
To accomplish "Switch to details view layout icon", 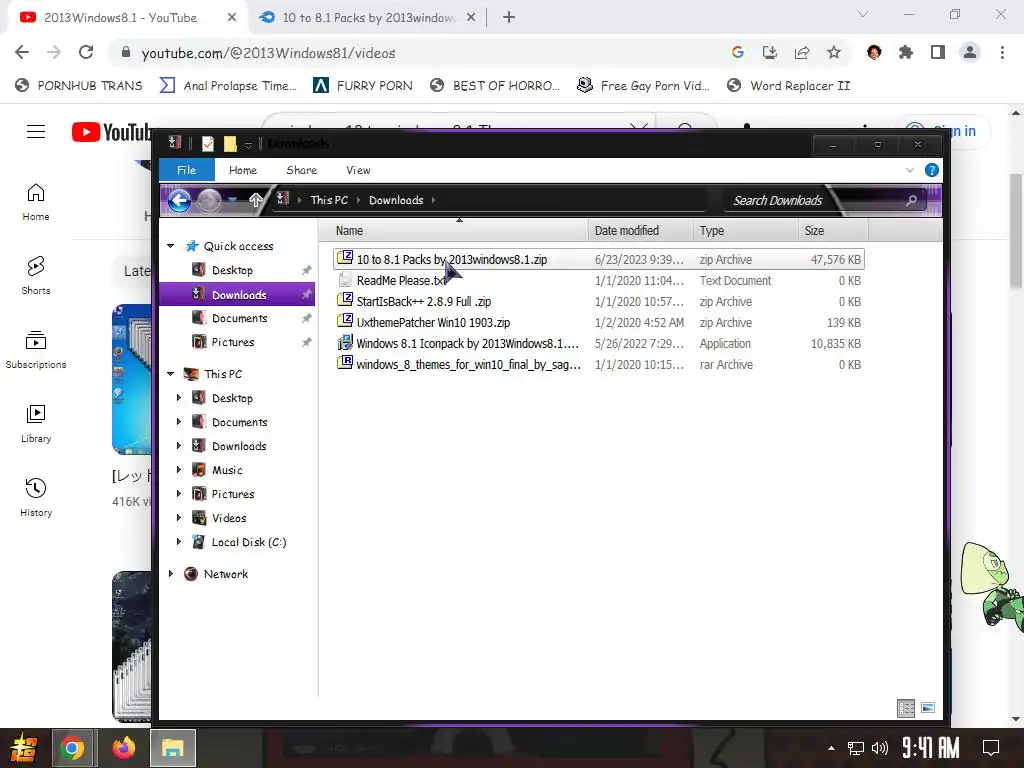I will pyautogui.click(x=906, y=708).
